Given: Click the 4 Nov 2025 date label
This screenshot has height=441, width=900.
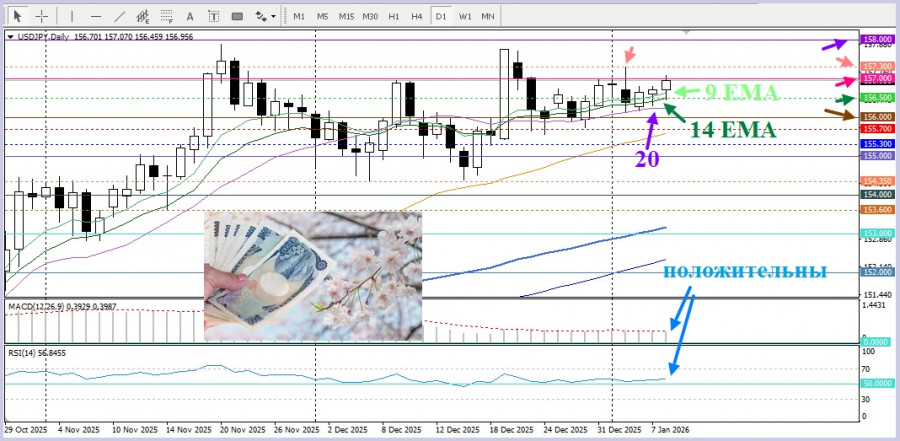Looking at the screenshot, I should [80, 430].
